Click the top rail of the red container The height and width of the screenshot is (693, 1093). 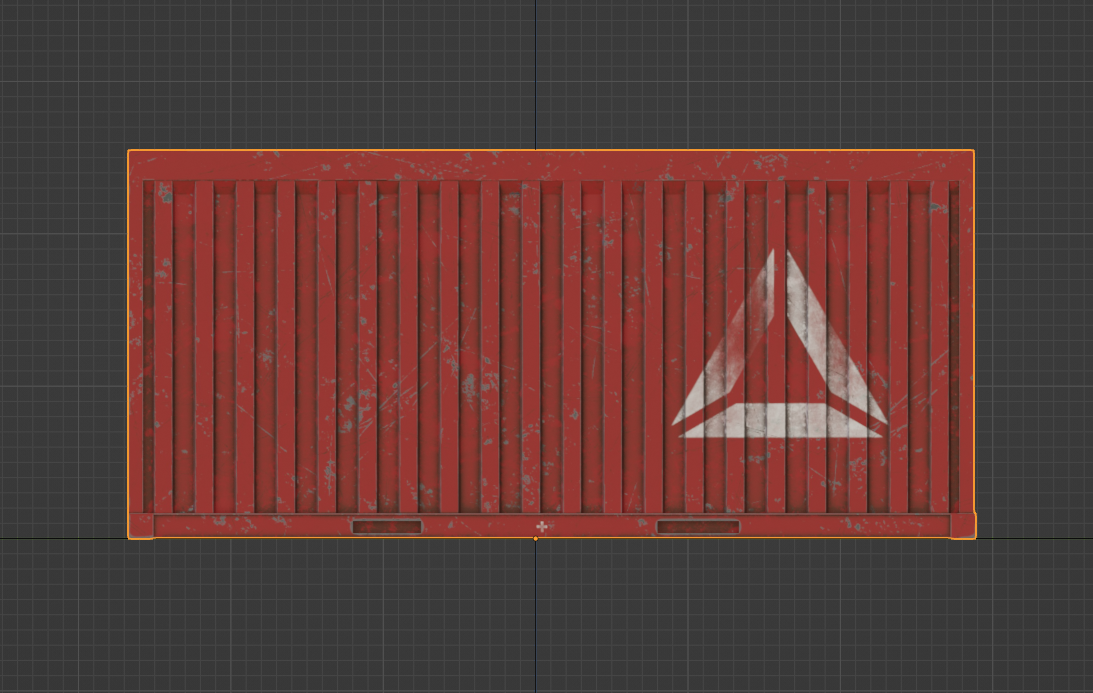pyautogui.click(x=551, y=165)
